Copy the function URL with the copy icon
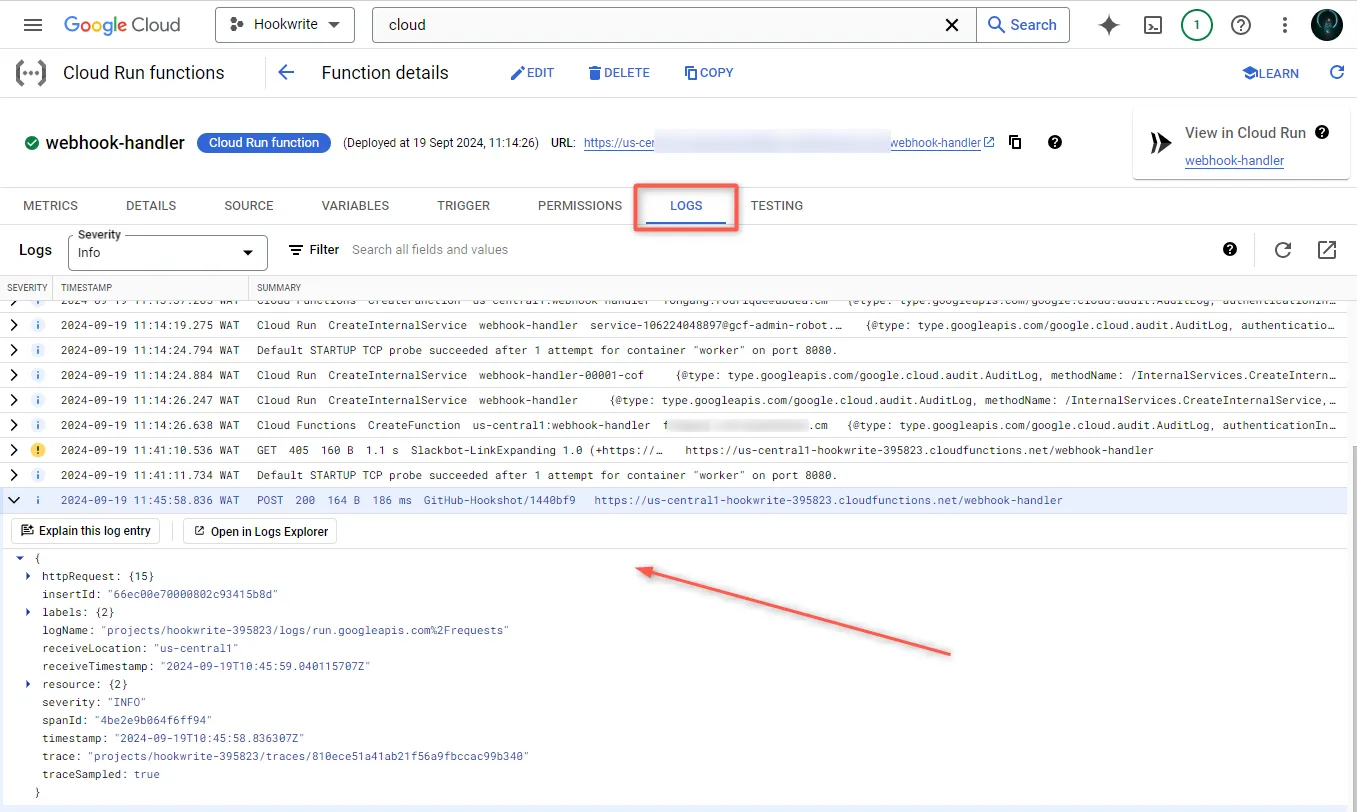The height and width of the screenshot is (812, 1357). click(1015, 142)
